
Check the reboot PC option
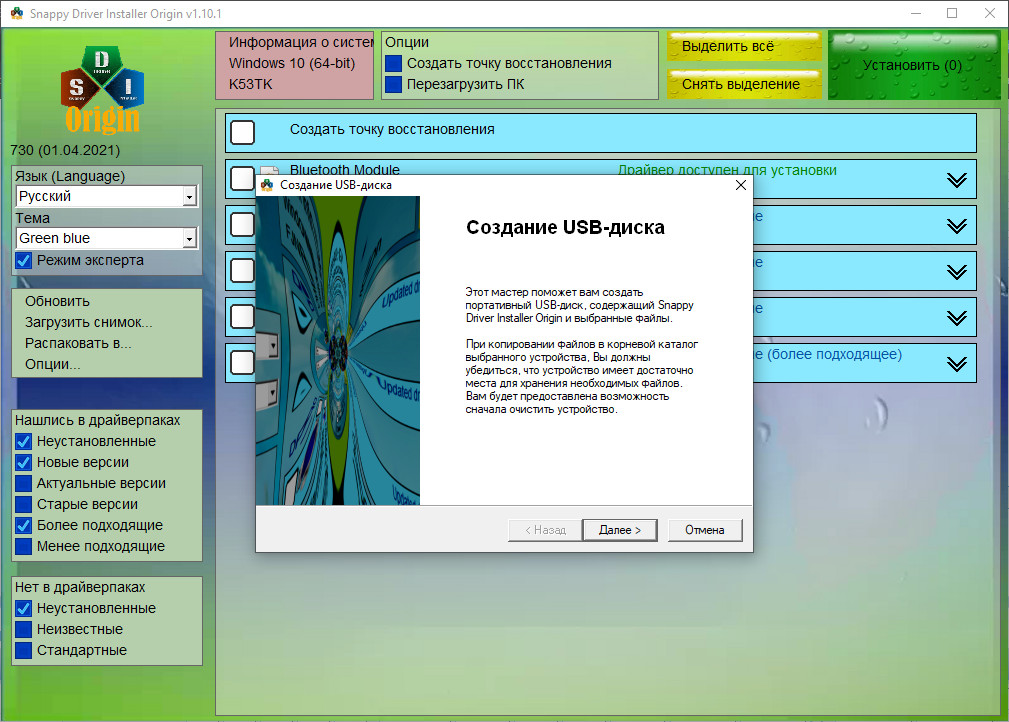[393, 85]
